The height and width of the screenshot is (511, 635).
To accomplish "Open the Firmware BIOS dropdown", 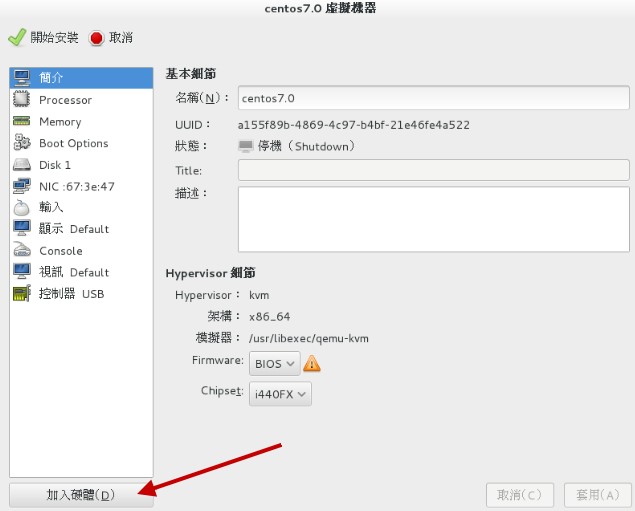I will click(274, 364).
